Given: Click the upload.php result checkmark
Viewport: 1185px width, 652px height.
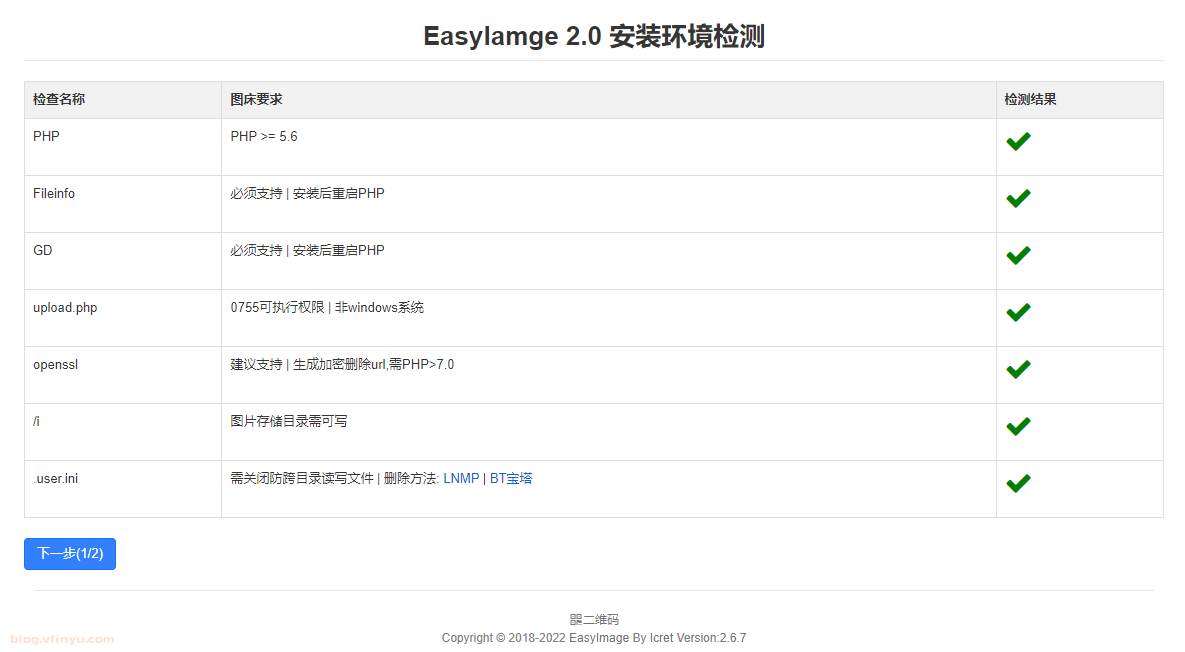Looking at the screenshot, I should tap(1018, 313).
